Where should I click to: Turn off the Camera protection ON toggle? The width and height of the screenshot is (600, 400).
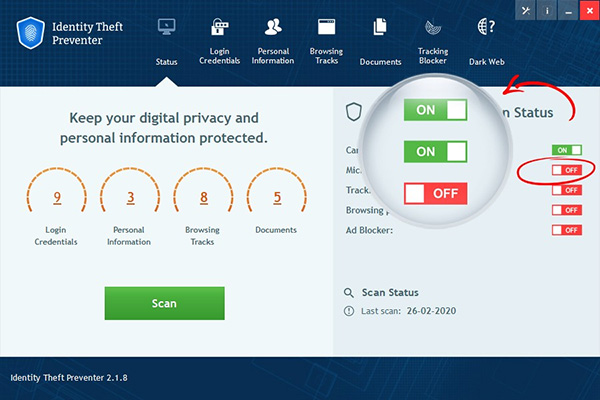tap(567, 150)
